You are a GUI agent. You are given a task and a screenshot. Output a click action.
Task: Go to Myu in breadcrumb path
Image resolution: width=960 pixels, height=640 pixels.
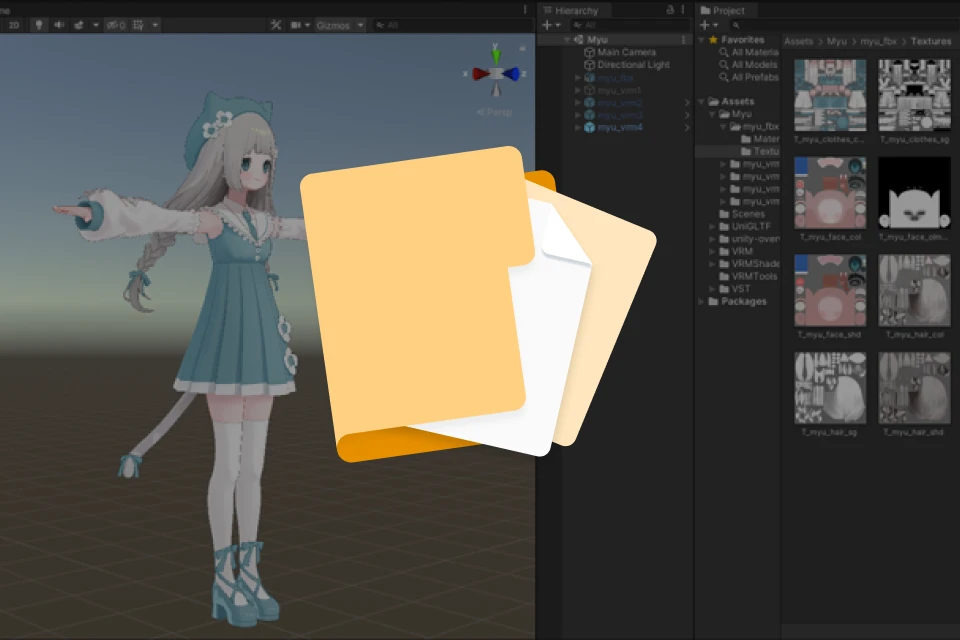tap(836, 42)
